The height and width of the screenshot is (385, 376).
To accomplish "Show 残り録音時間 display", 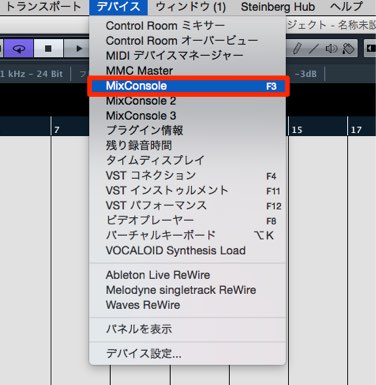I will pos(187,145).
